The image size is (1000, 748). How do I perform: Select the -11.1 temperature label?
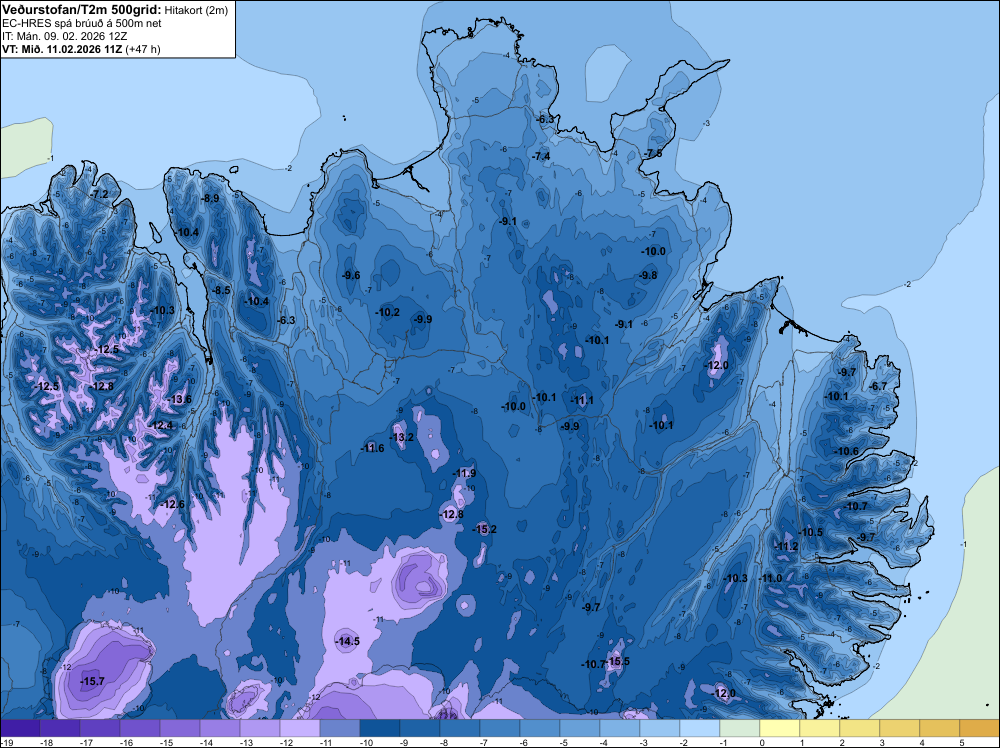[x=582, y=400]
